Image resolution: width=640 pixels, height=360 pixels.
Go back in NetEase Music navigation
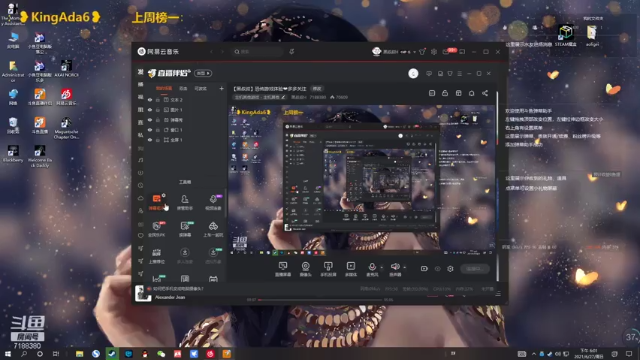pos(211,52)
